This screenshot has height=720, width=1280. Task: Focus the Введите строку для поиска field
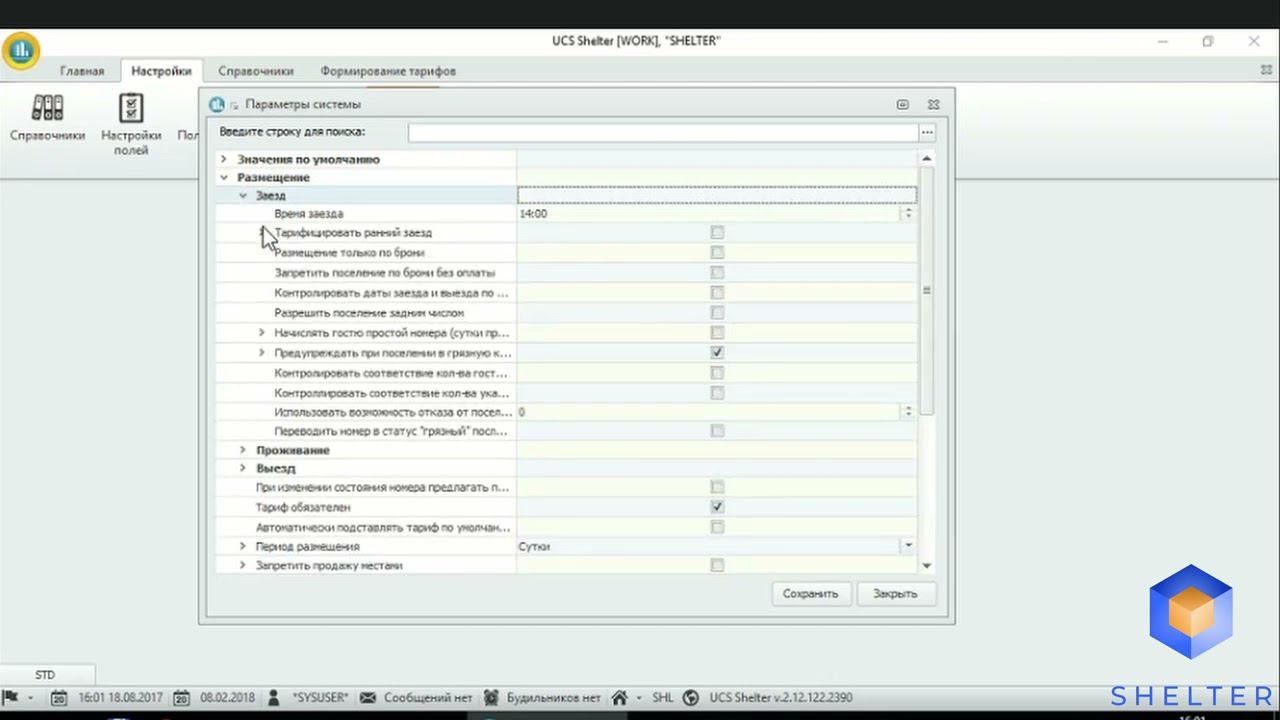point(663,132)
